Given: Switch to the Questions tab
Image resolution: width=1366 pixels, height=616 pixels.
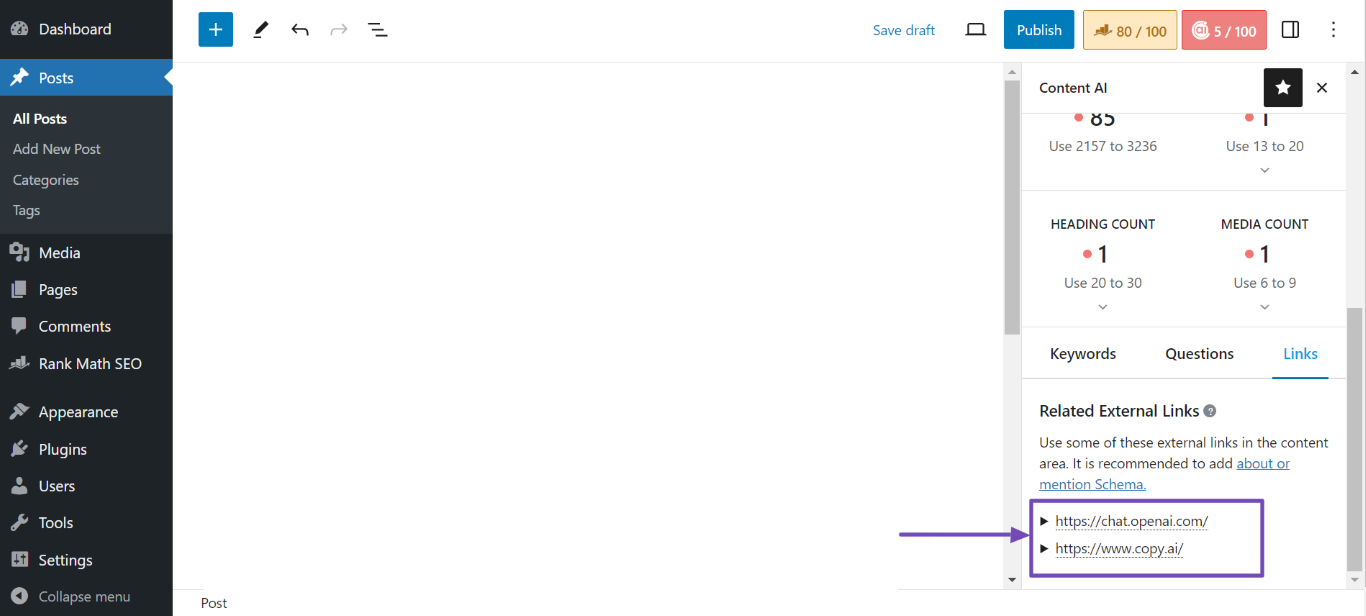Looking at the screenshot, I should (x=1199, y=354).
